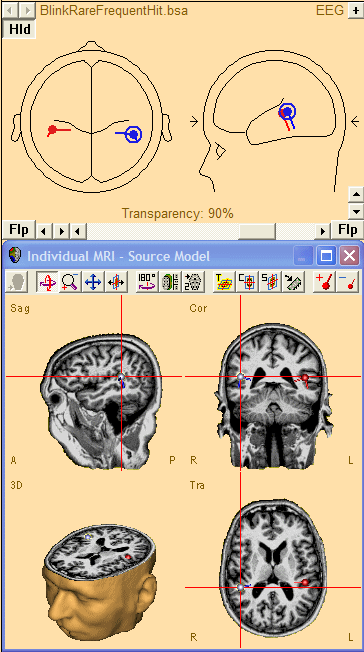Click the two-heads display icon

pyautogui.click(x=193, y=282)
